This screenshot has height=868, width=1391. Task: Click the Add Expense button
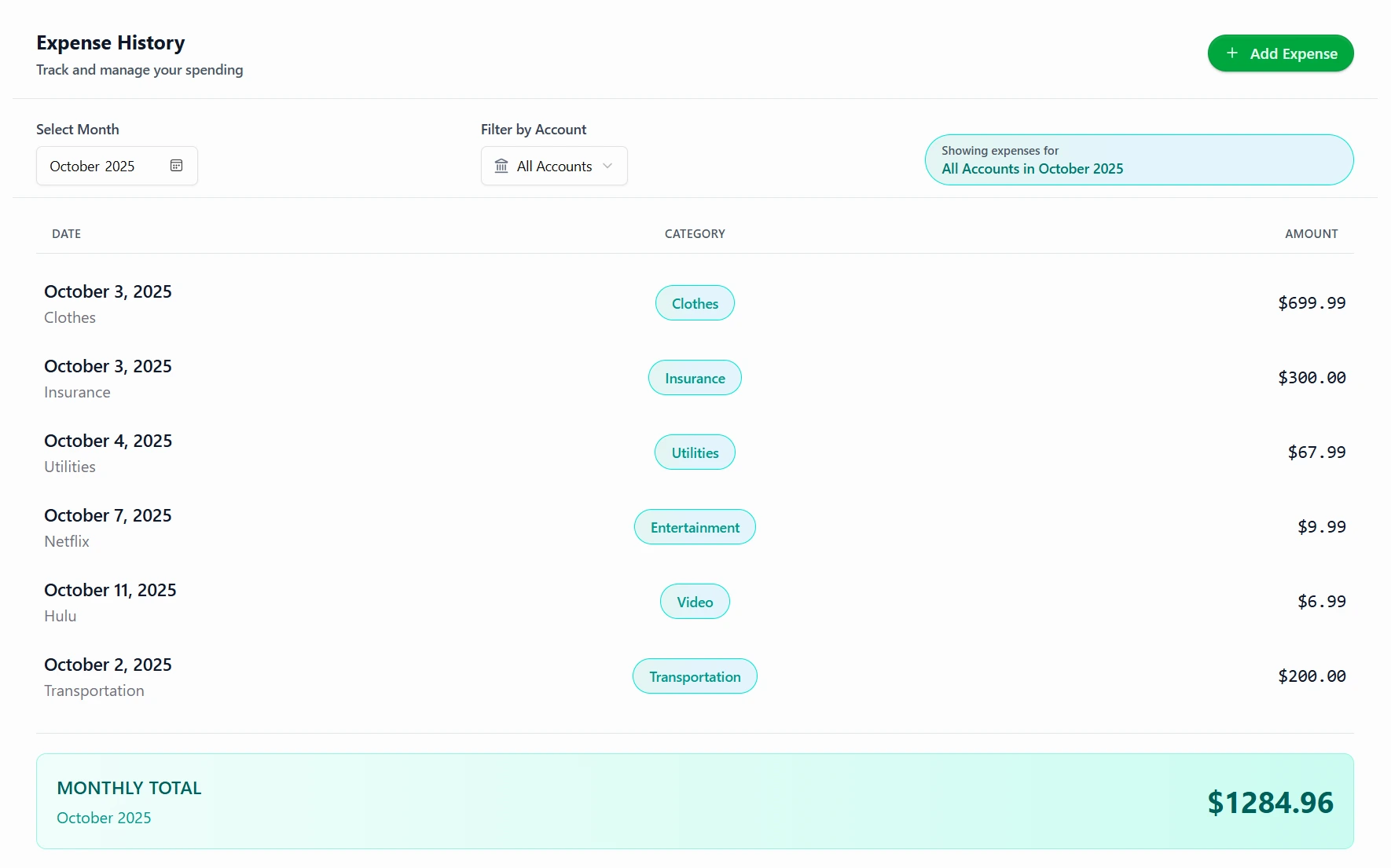[x=1280, y=53]
